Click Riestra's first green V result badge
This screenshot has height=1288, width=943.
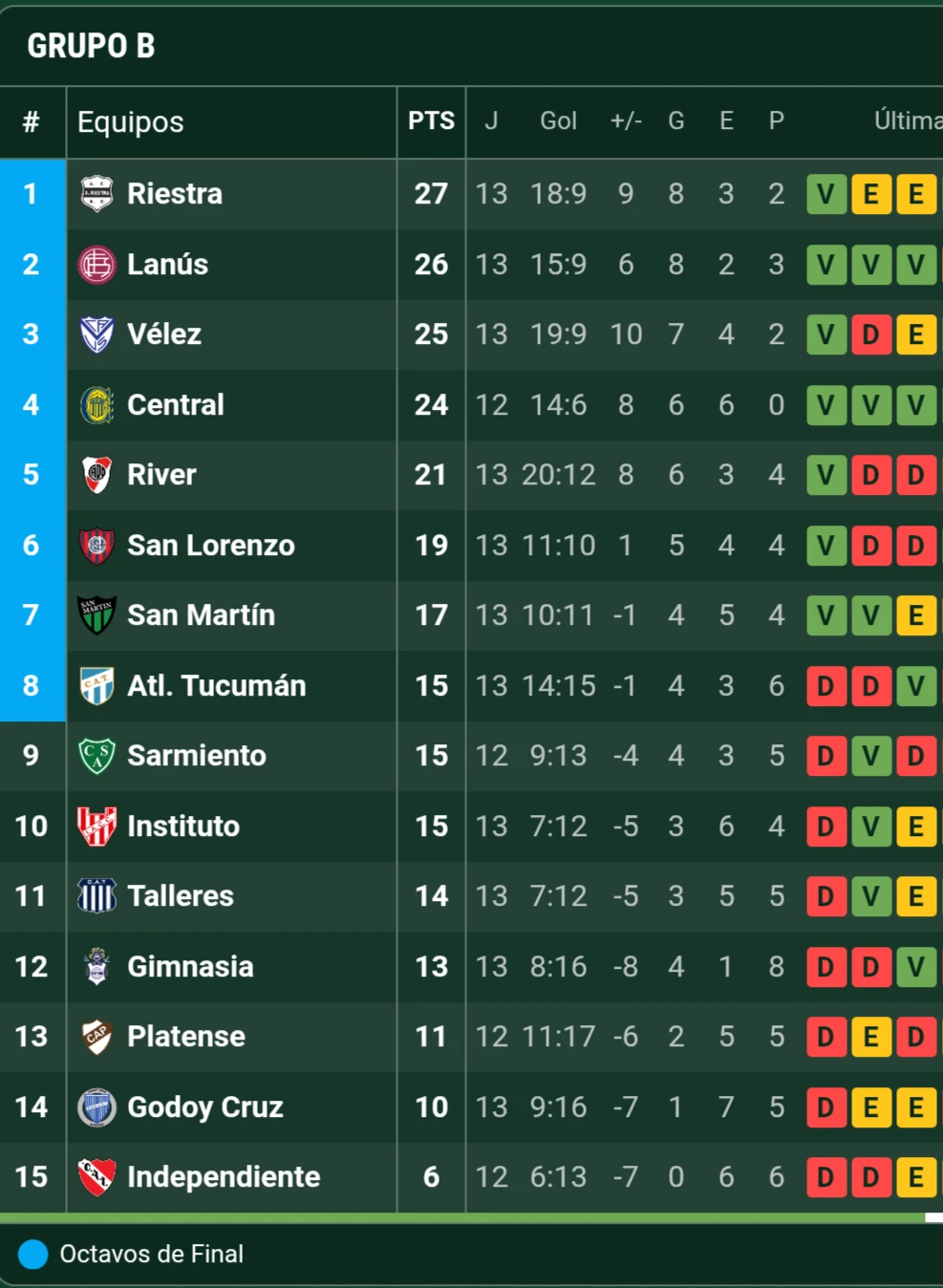826,194
